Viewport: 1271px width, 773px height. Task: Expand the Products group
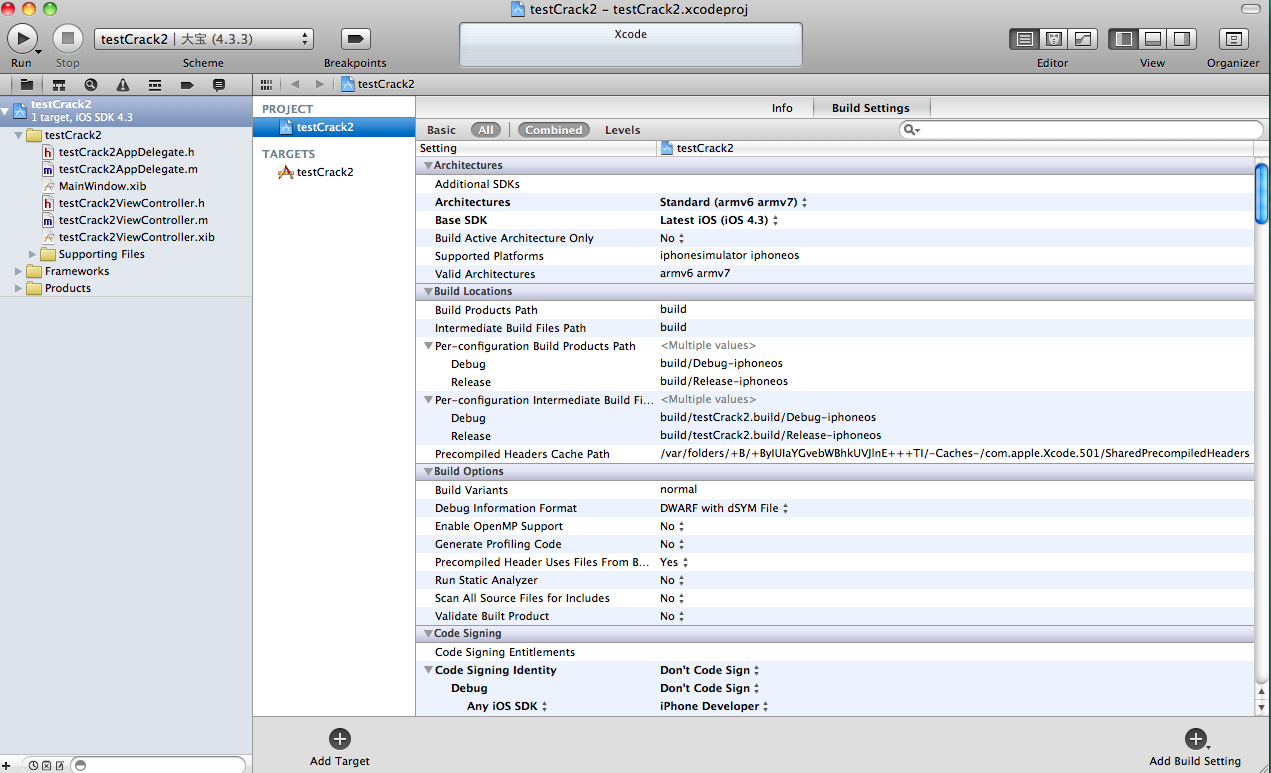point(18,288)
